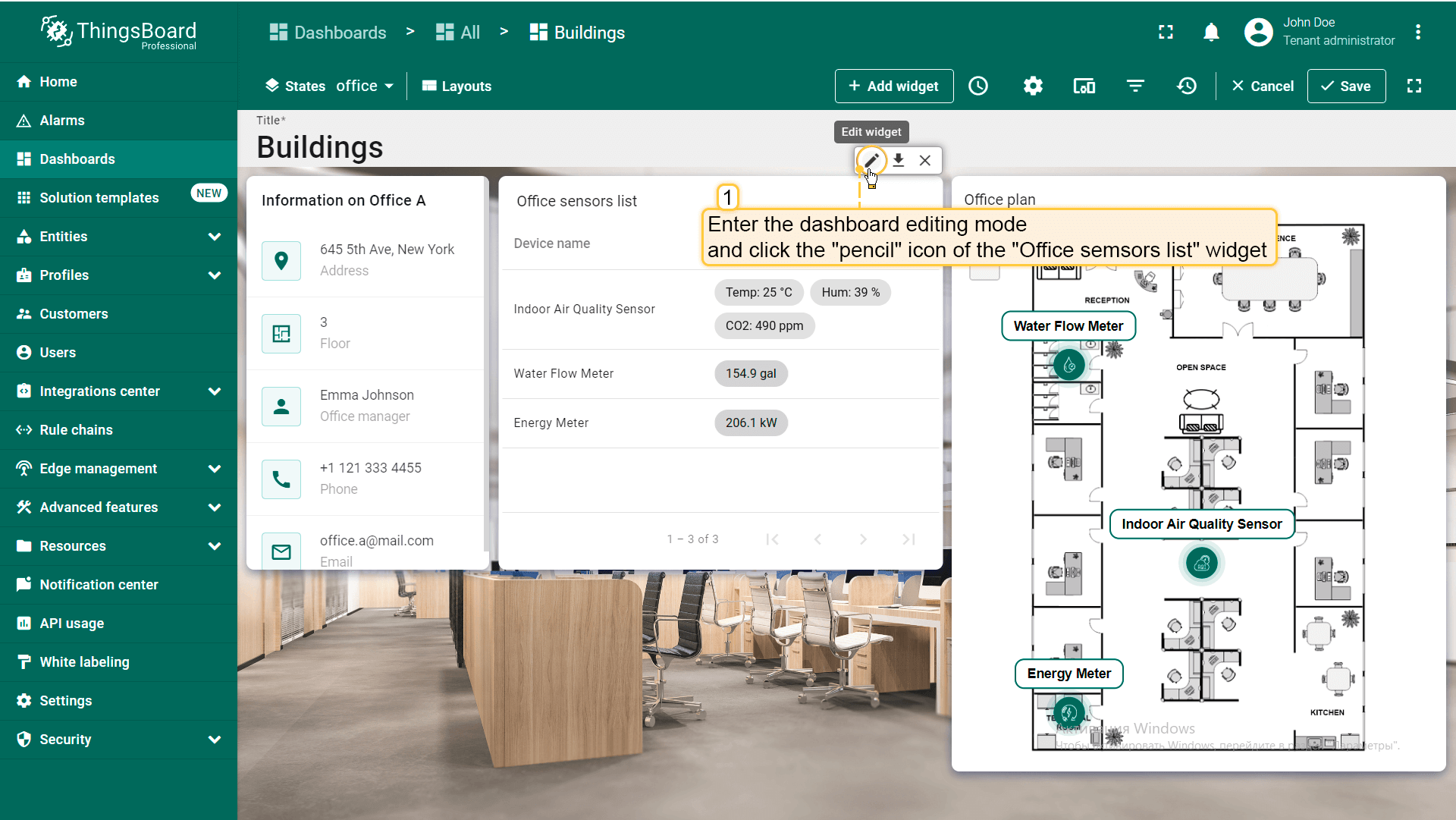This screenshot has height=820, width=1456.
Task: Open dashboard settings gear icon
Action: tap(1033, 86)
